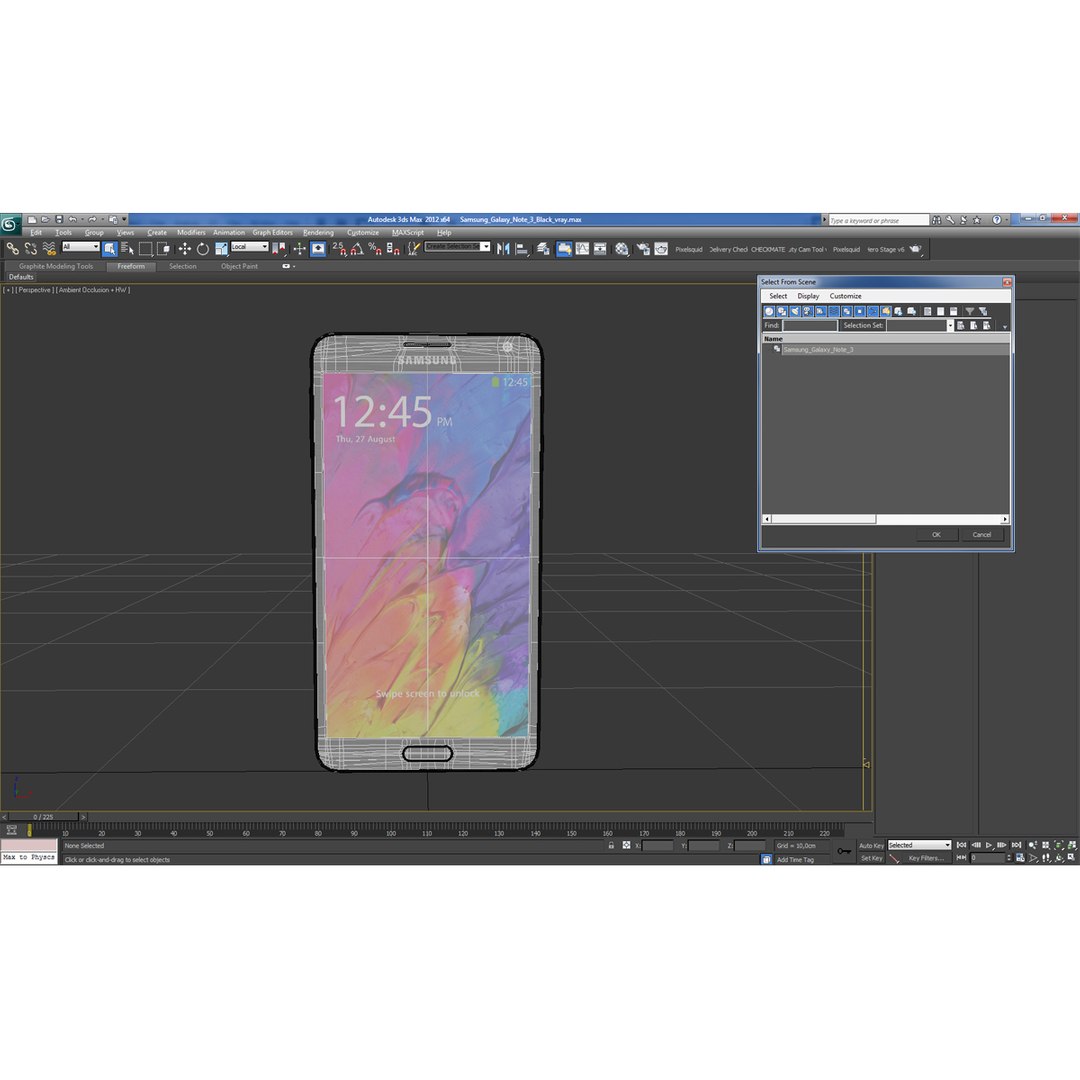The height and width of the screenshot is (1080, 1080).
Task: Open the MAXScript menu
Action: click(x=408, y=232)
